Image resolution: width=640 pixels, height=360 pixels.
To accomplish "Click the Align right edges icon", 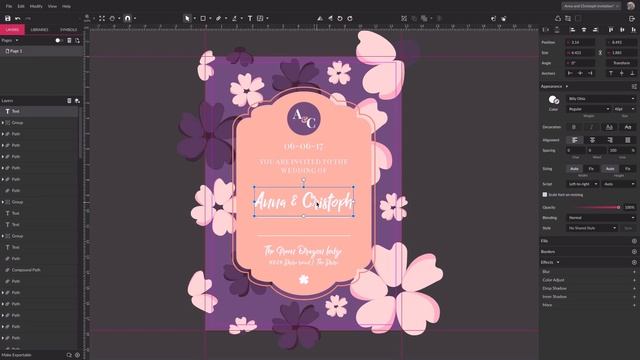I will (x=596, y=30).
